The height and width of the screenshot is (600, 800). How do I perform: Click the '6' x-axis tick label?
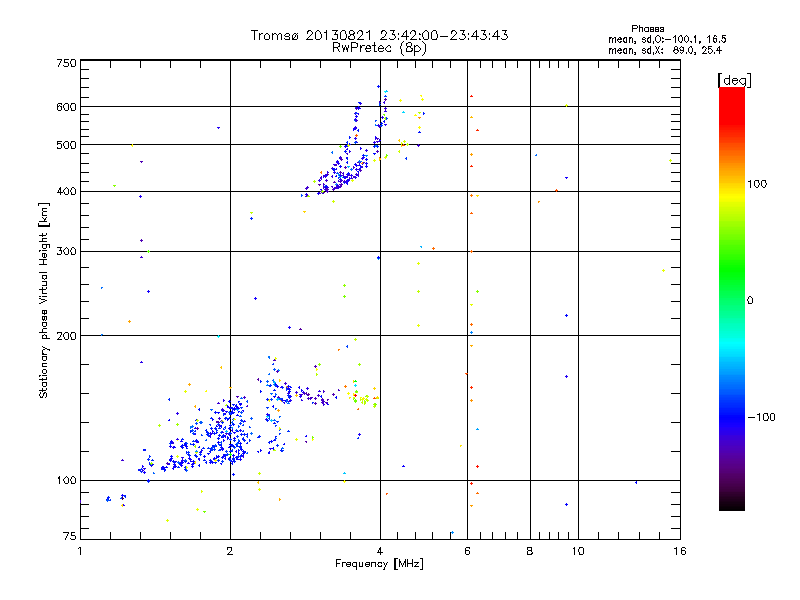tap(467, 551)
